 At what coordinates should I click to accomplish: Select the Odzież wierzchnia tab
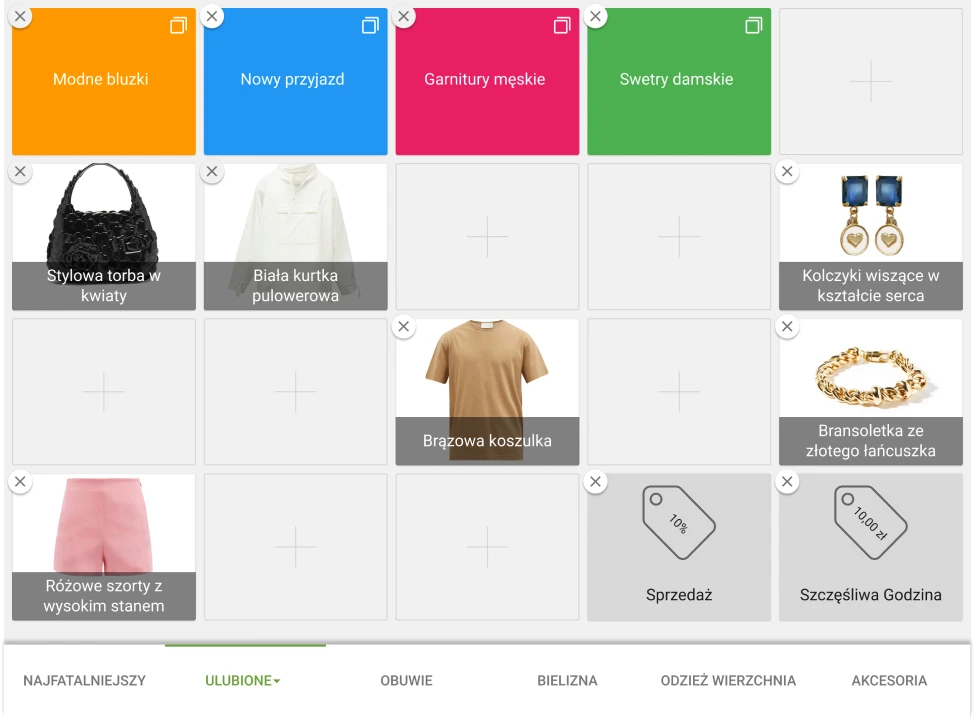[728, 681]
